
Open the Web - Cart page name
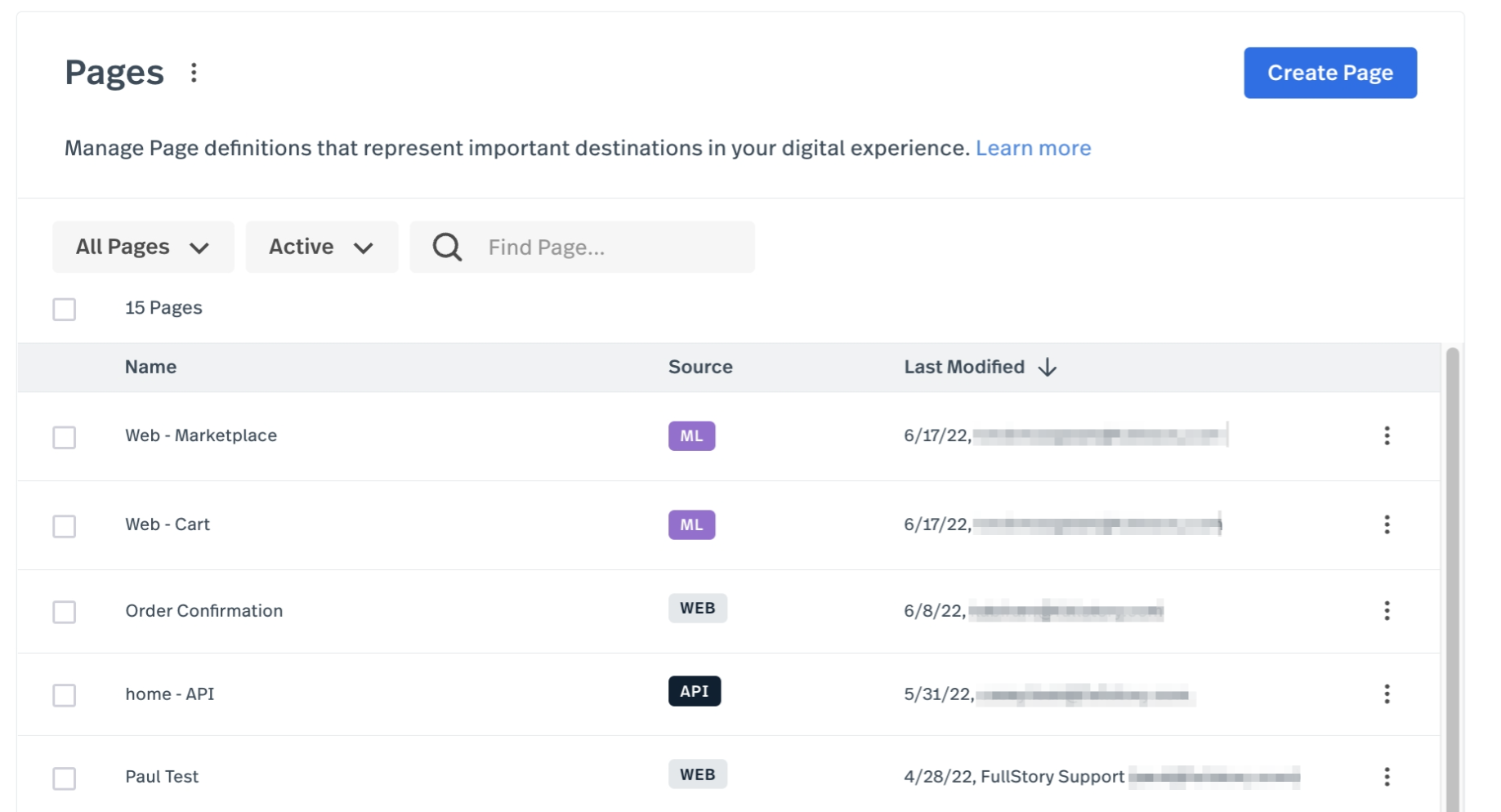[x=168, y=524]
